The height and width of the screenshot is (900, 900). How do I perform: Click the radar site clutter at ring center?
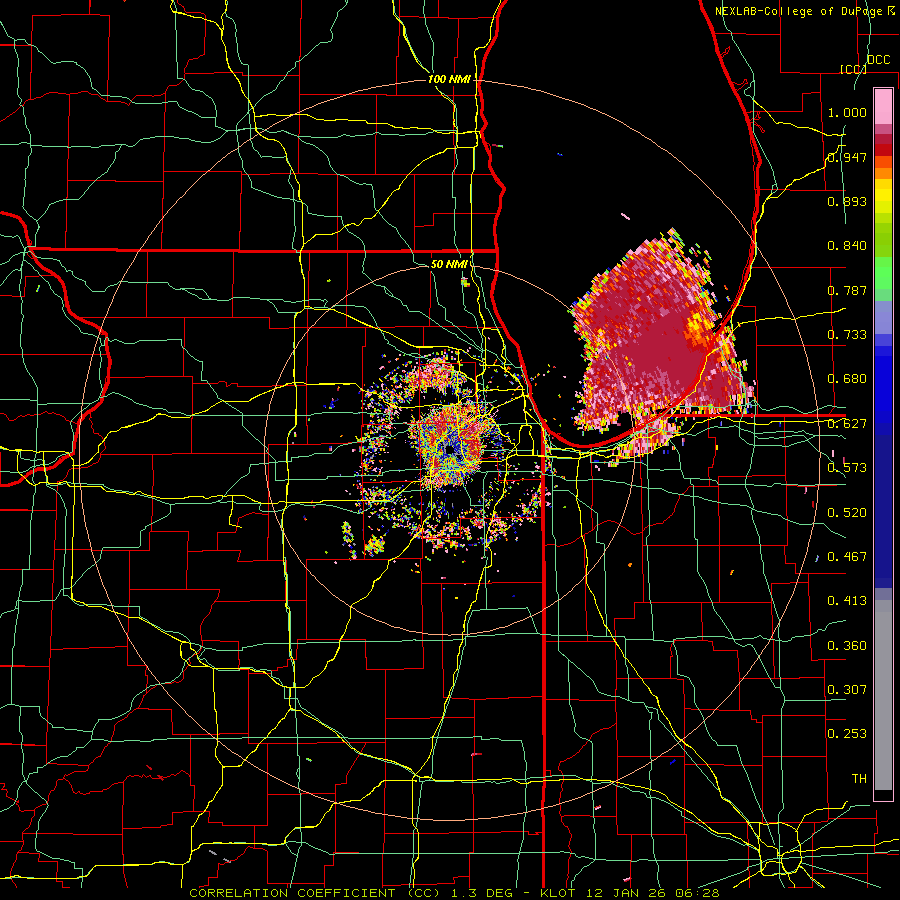(x=452, y=448)
